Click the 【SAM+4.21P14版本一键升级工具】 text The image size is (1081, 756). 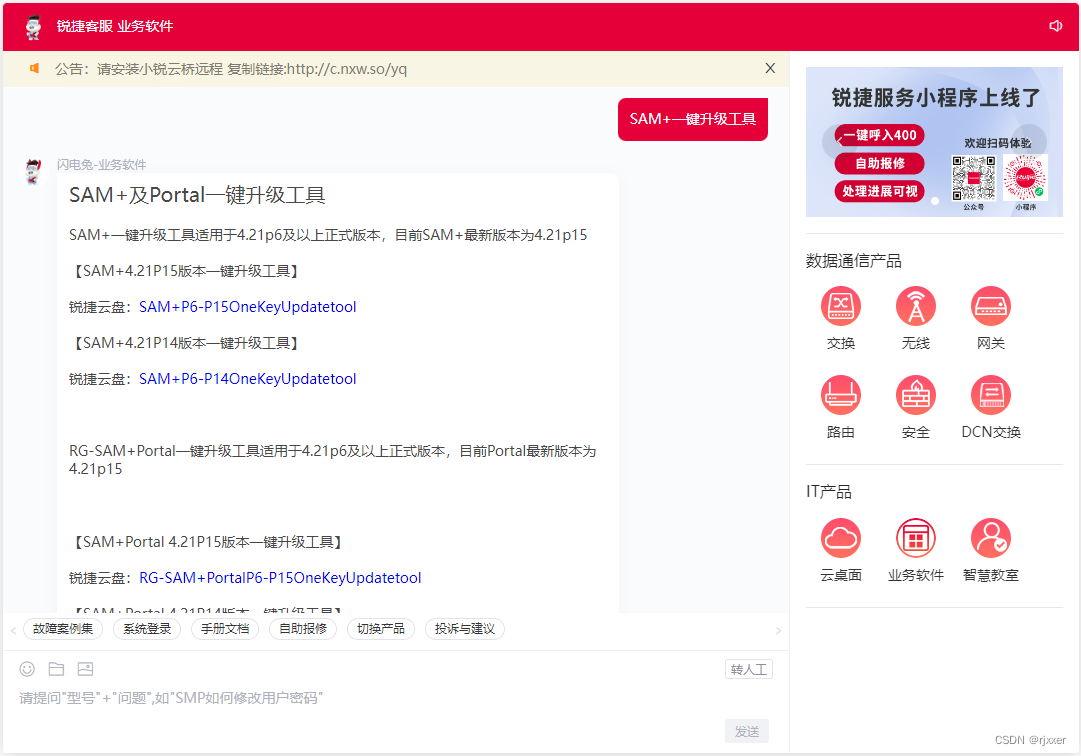[x=186, y=343]
